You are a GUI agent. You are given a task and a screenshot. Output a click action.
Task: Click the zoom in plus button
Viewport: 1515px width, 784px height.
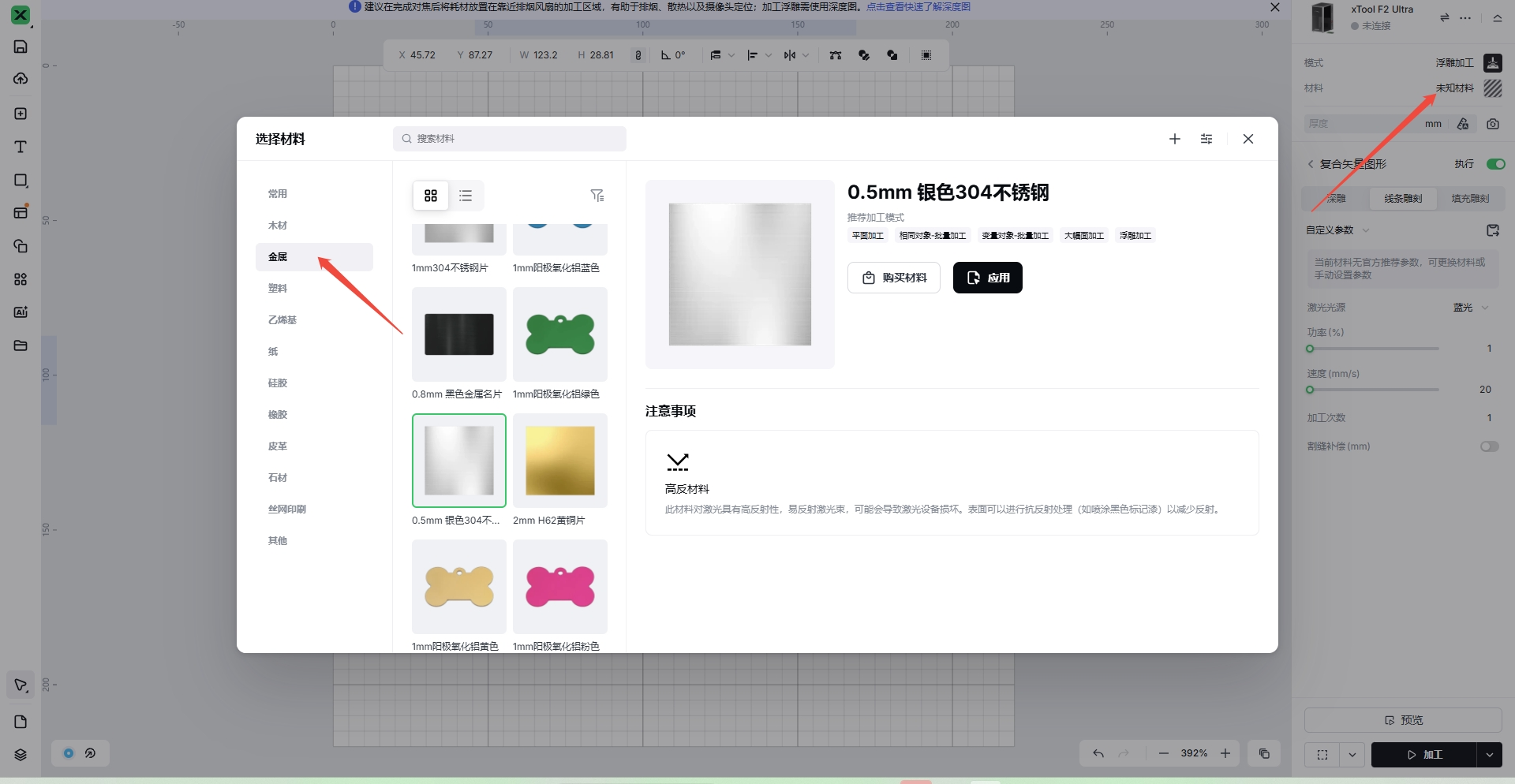1225,753
